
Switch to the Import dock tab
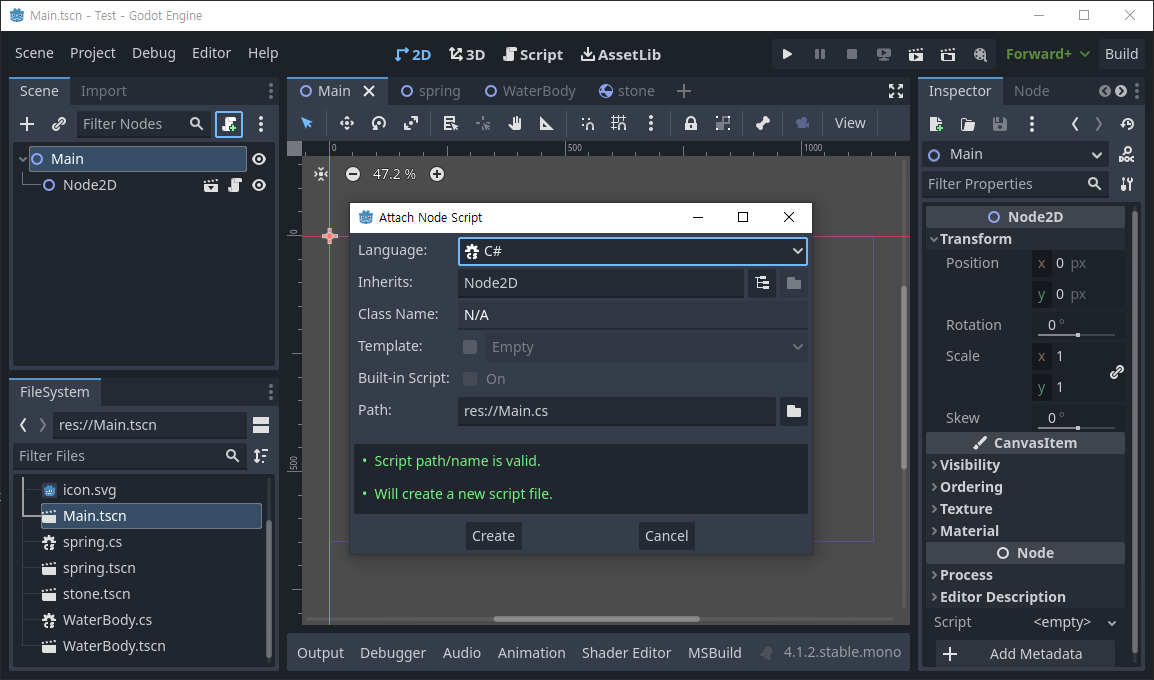point(103,91)
